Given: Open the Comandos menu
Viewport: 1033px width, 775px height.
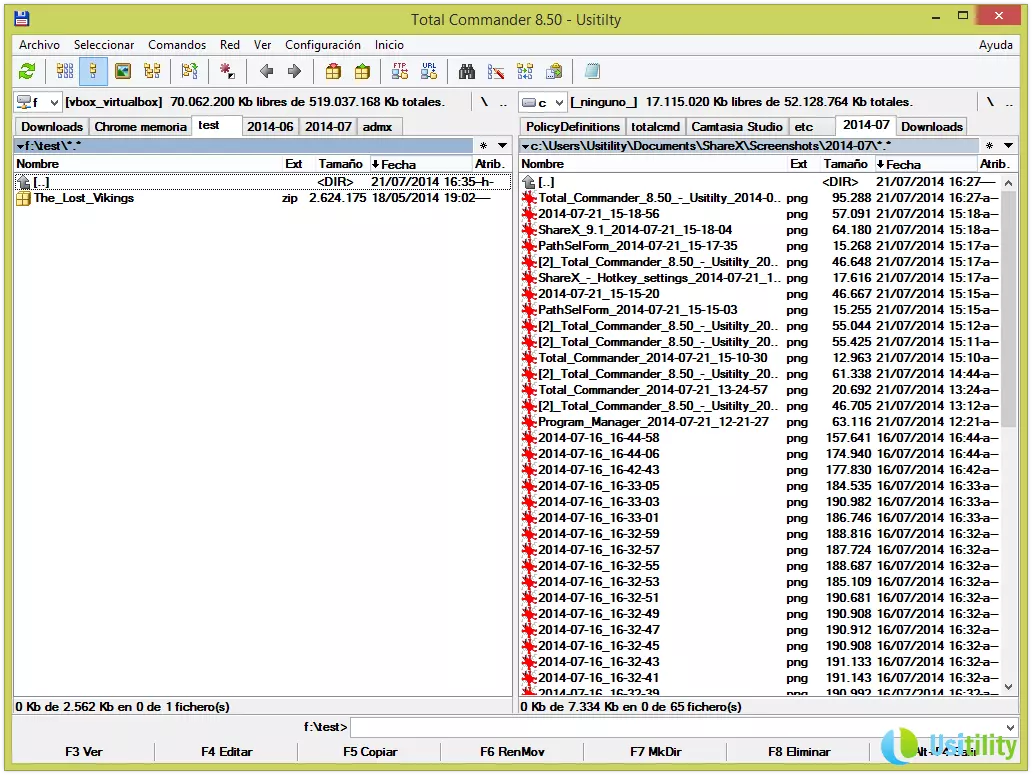Looking at the screenshot, I should point(177,45).
